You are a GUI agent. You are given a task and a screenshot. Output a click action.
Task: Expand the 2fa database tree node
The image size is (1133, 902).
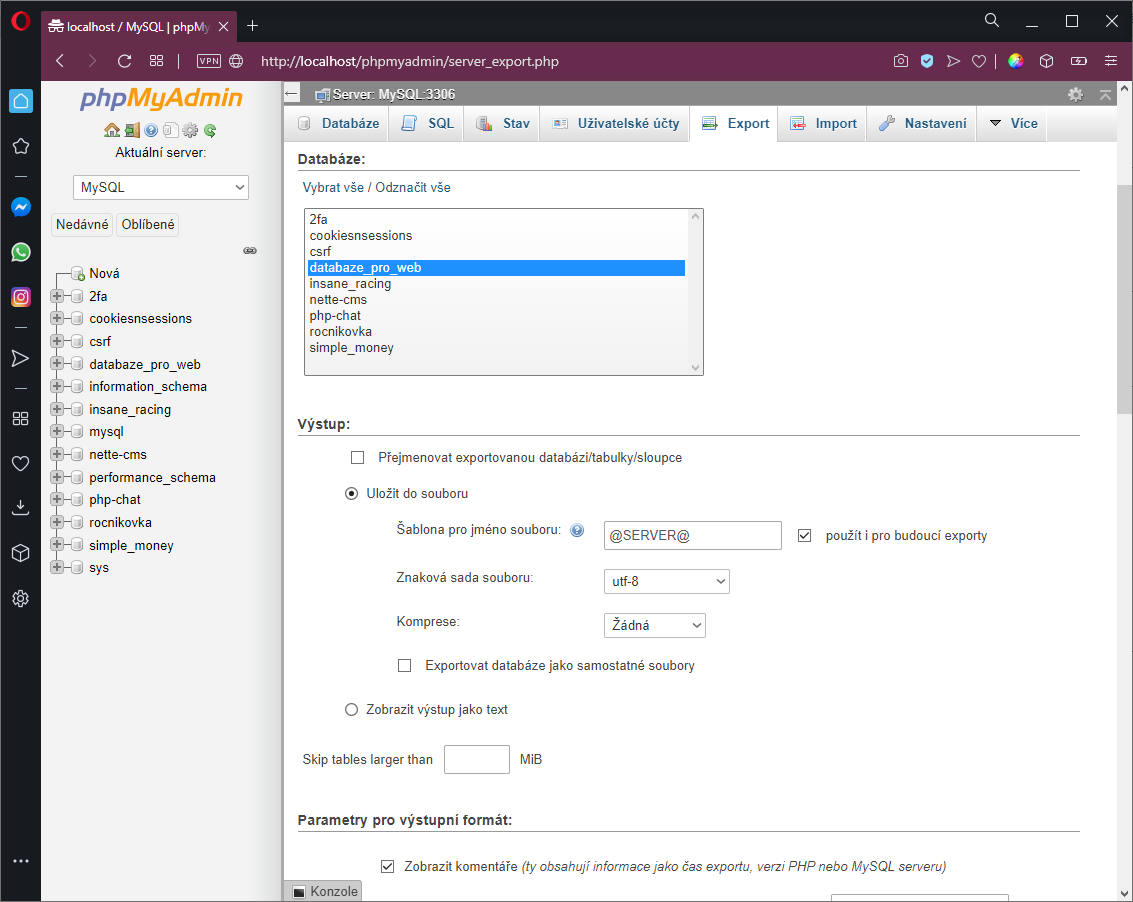click(56, 296)
